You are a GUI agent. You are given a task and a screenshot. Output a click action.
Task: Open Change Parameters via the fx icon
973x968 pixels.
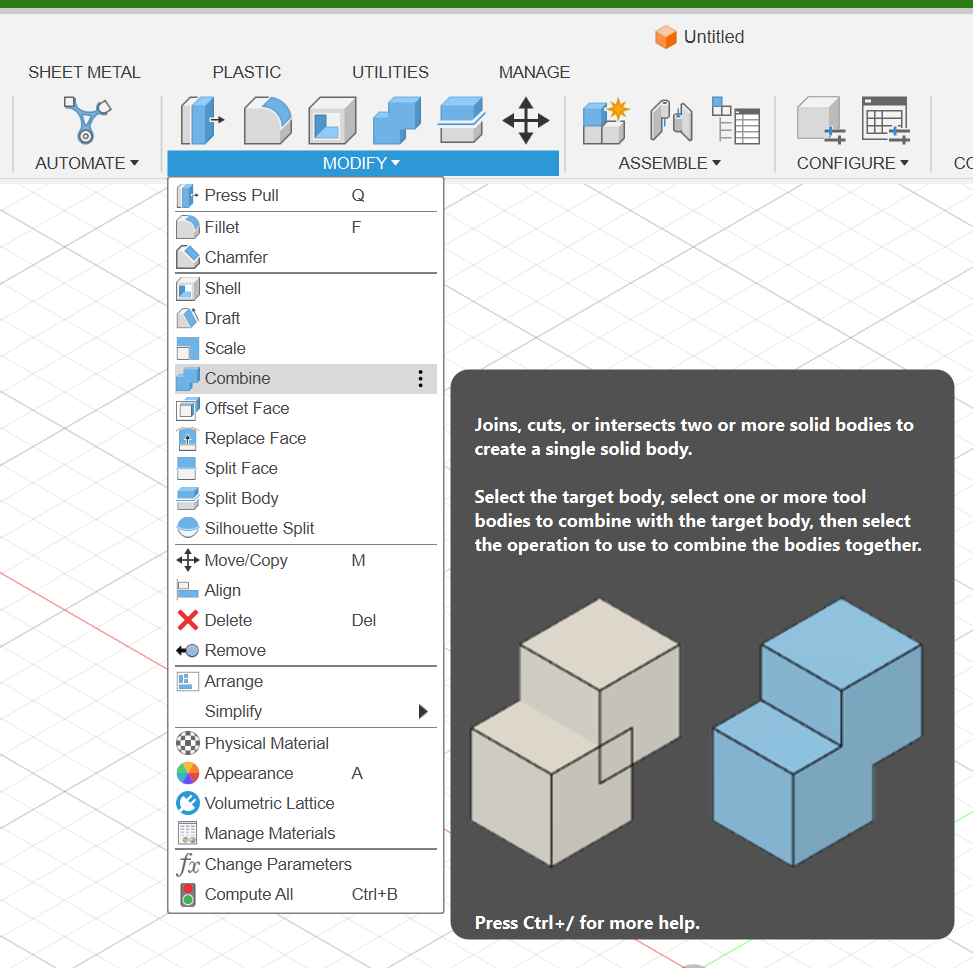point(189,864)
